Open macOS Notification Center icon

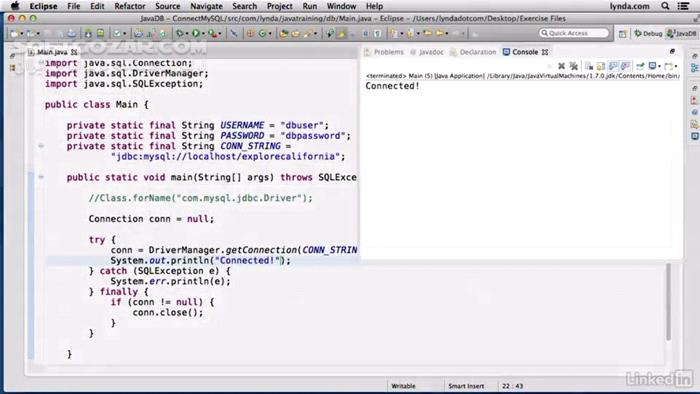pos(683,6)
